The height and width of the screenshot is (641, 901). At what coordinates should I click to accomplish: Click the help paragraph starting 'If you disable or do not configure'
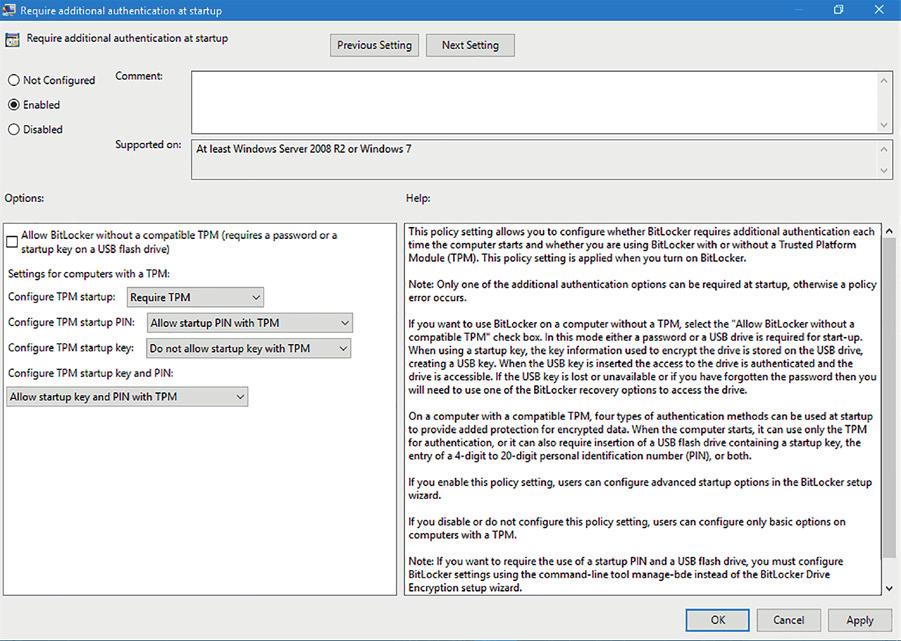(627, 528)
